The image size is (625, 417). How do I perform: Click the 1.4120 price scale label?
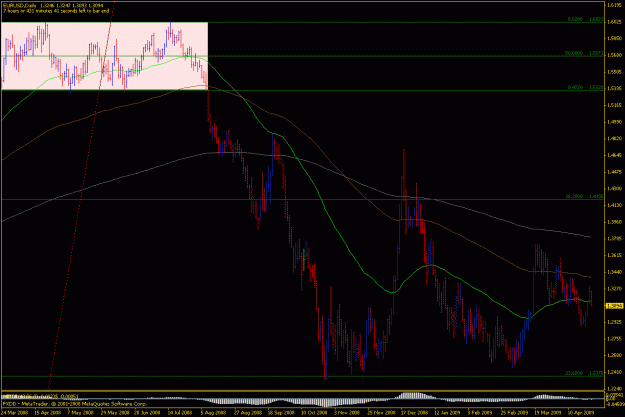click(614, 205)
